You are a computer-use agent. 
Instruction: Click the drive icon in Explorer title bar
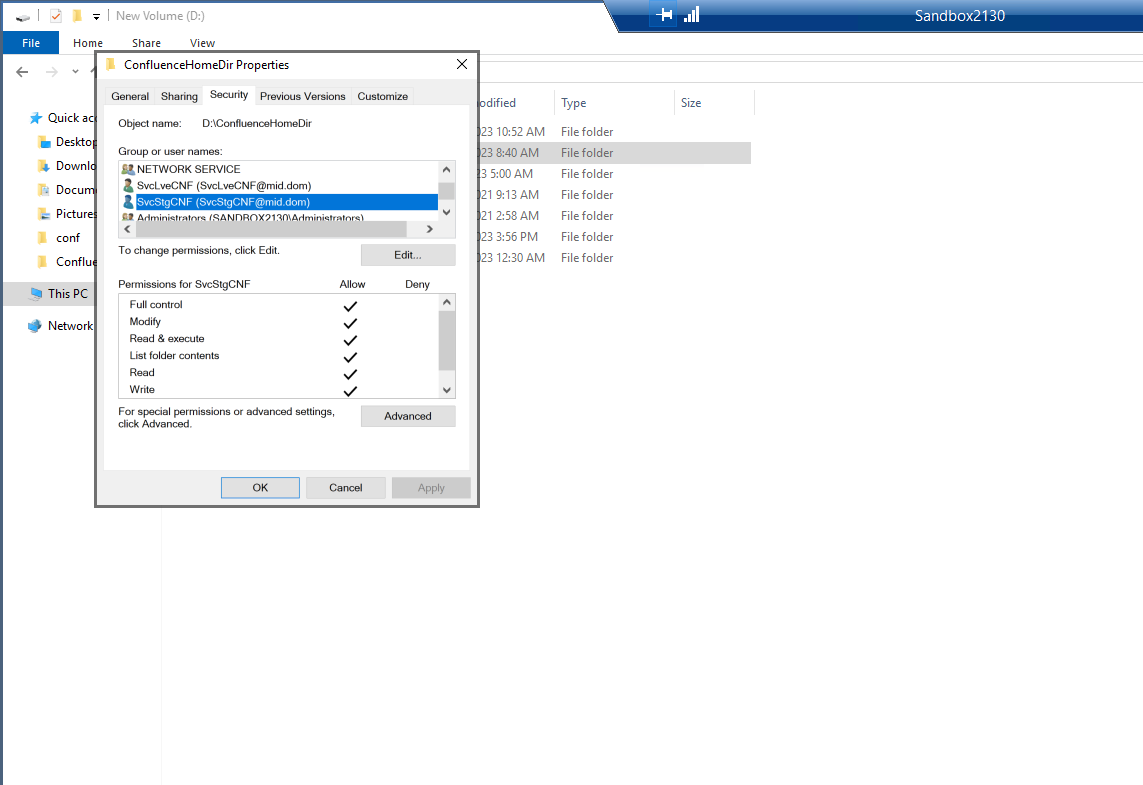click(23, 16)
